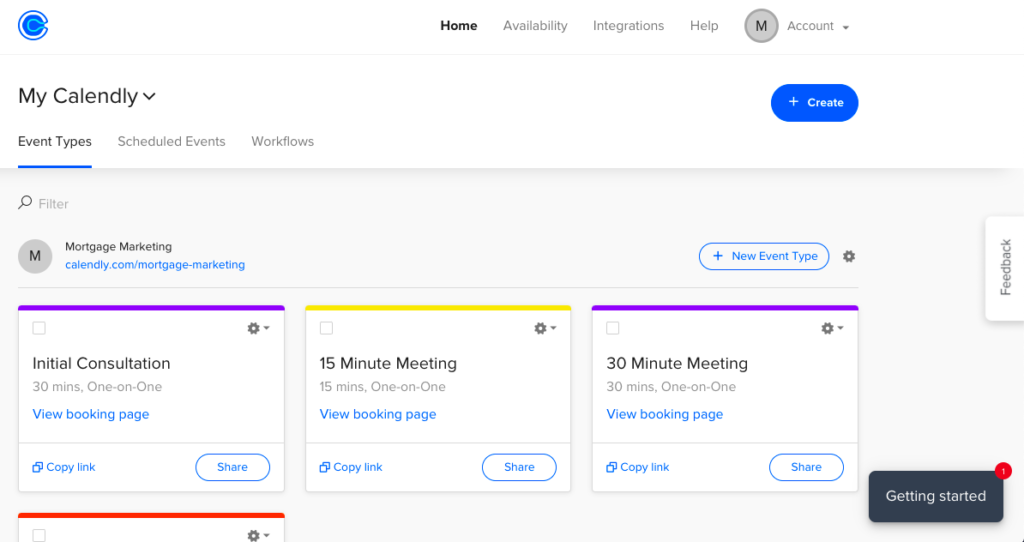Expand the My Calendly chevron
Viewport: 1024px width, 542px height.
(150, 97)
